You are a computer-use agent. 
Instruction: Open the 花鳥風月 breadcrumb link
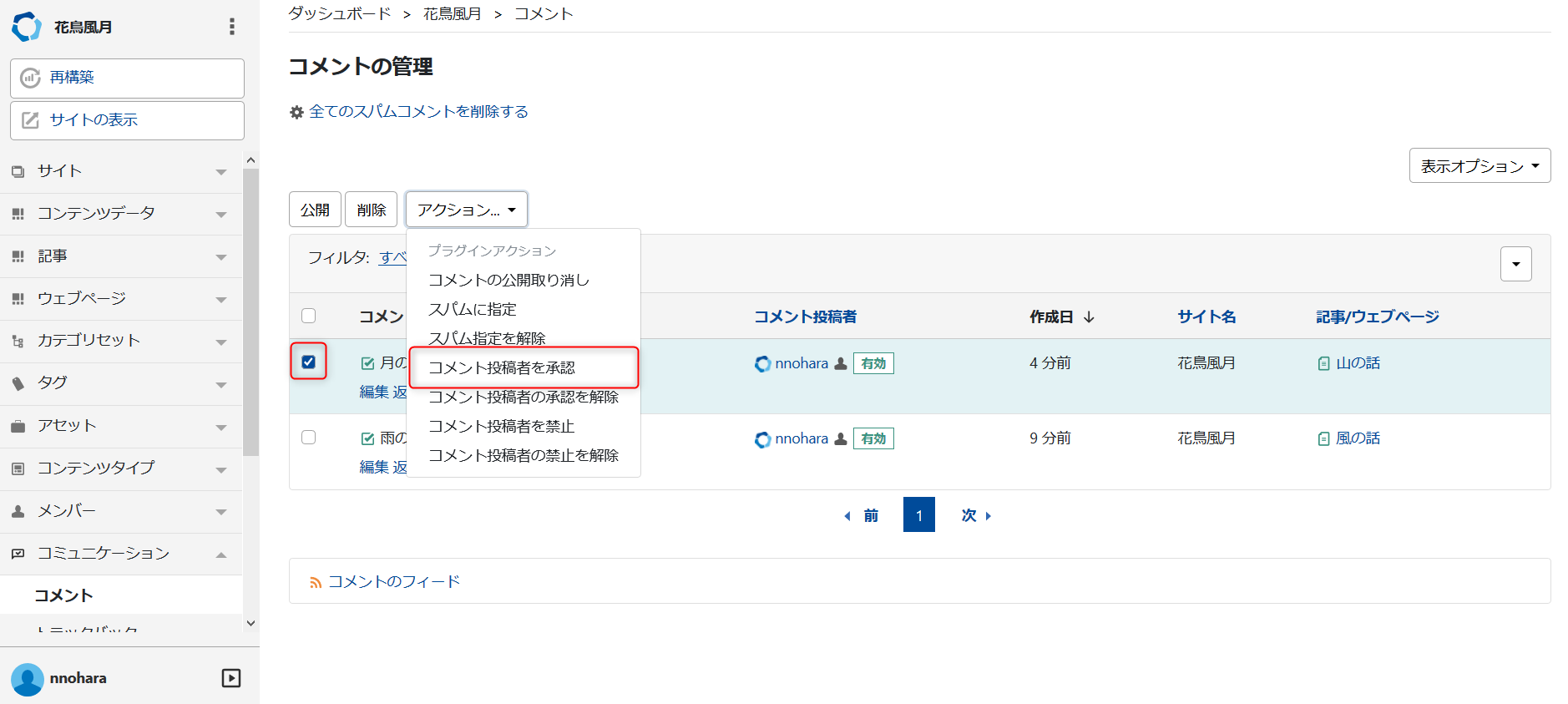click(453, 13)
